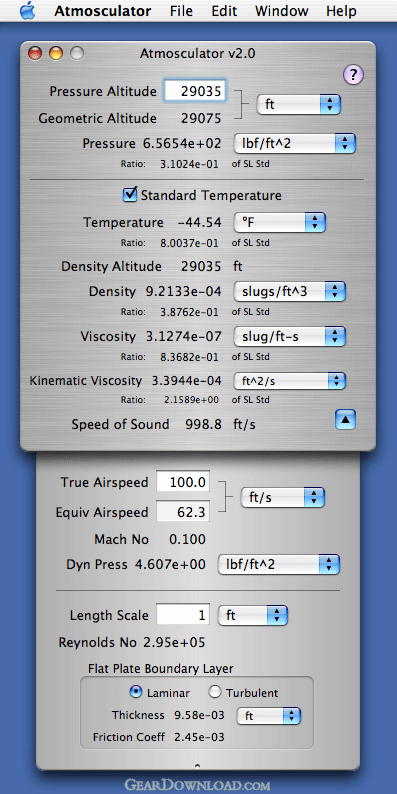Open the Kinematic Viscosity units dropdown ft^2/s
397x794 pixels.
coord(289,381)
